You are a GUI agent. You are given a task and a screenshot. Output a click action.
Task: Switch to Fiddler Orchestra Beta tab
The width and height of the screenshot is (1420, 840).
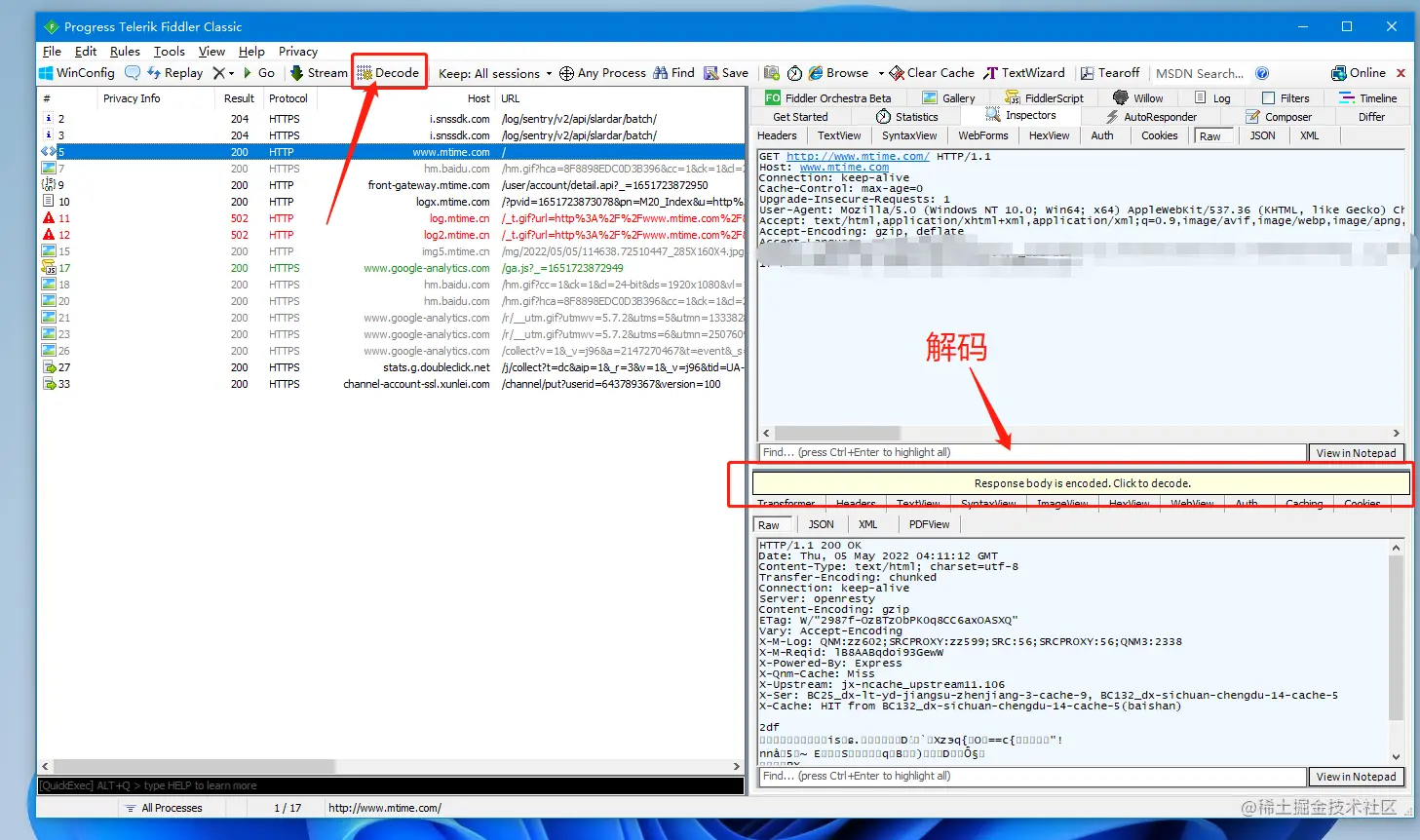pyautogui.click(x=828, y=98)
